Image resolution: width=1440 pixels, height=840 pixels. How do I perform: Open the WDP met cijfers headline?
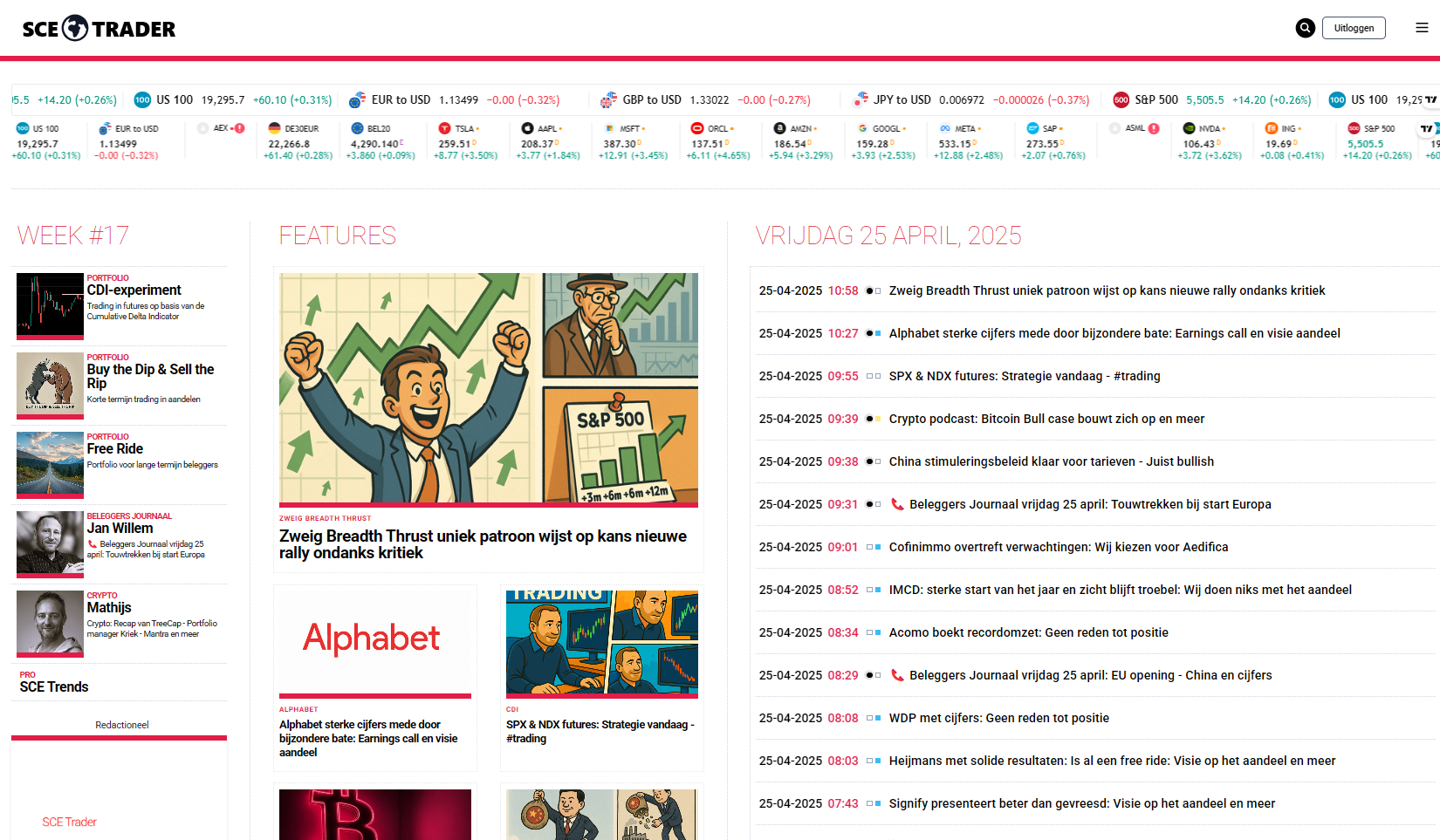(999, 718)
